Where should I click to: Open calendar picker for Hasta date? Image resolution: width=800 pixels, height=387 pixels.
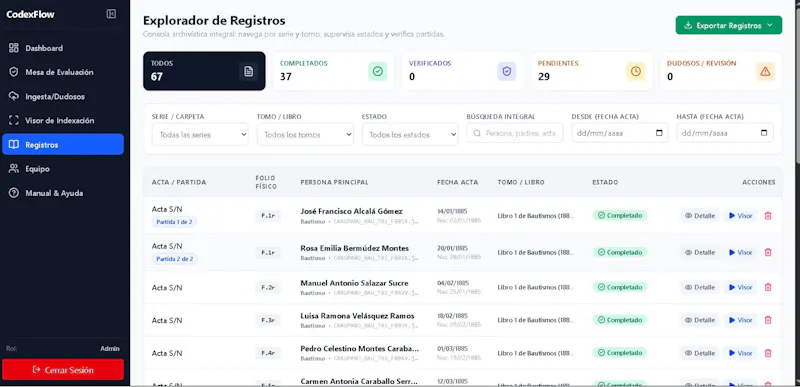pyautogui.click(x=764, y=133)
